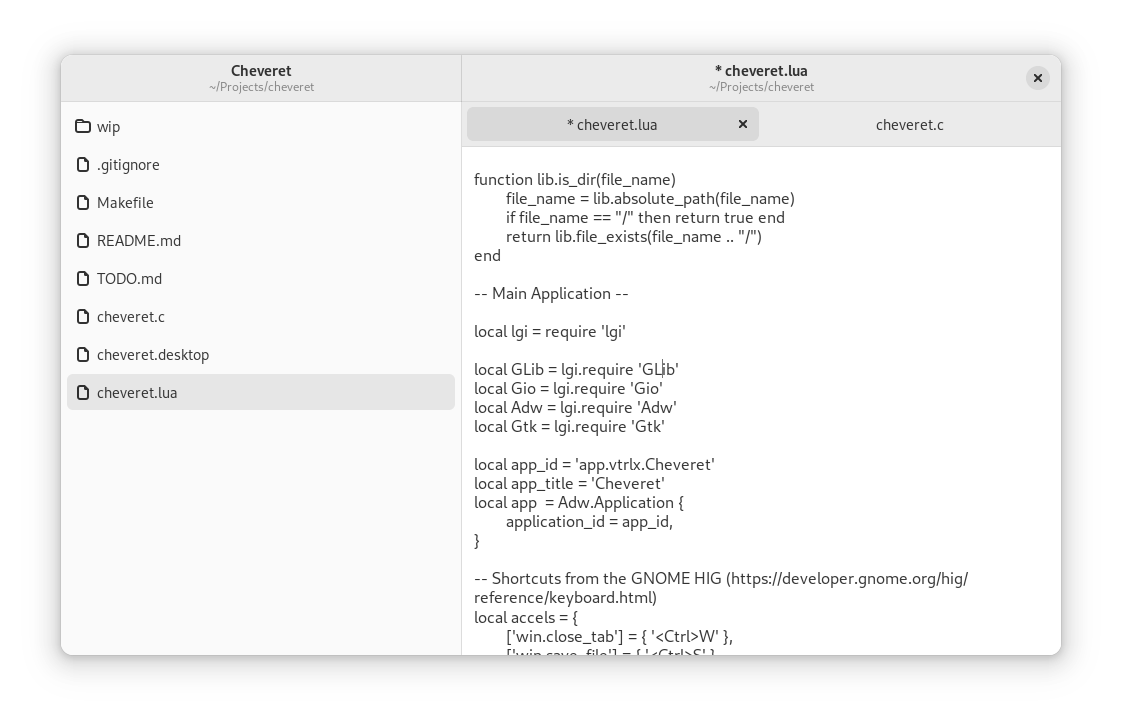Click the line 'application_id = app_id,'
Screen dimensions: 1122x722
(590, 522)
